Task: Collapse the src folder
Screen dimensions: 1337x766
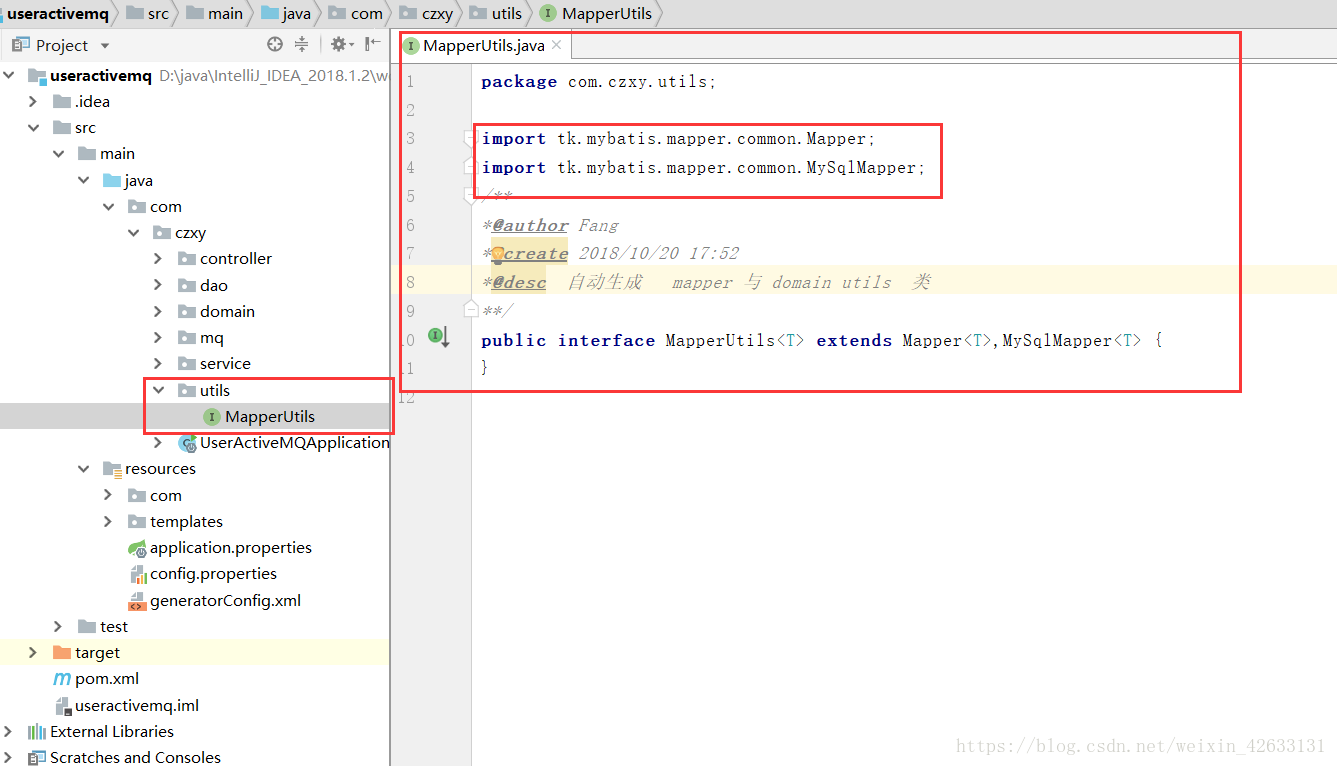Action: point(33,127)
